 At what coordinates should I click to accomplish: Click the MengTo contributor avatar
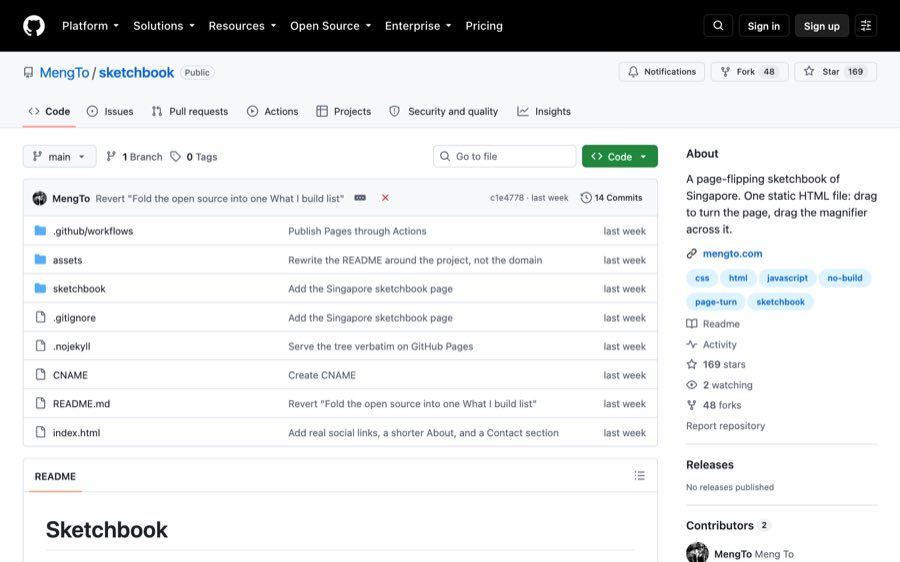tap(697, 553)
